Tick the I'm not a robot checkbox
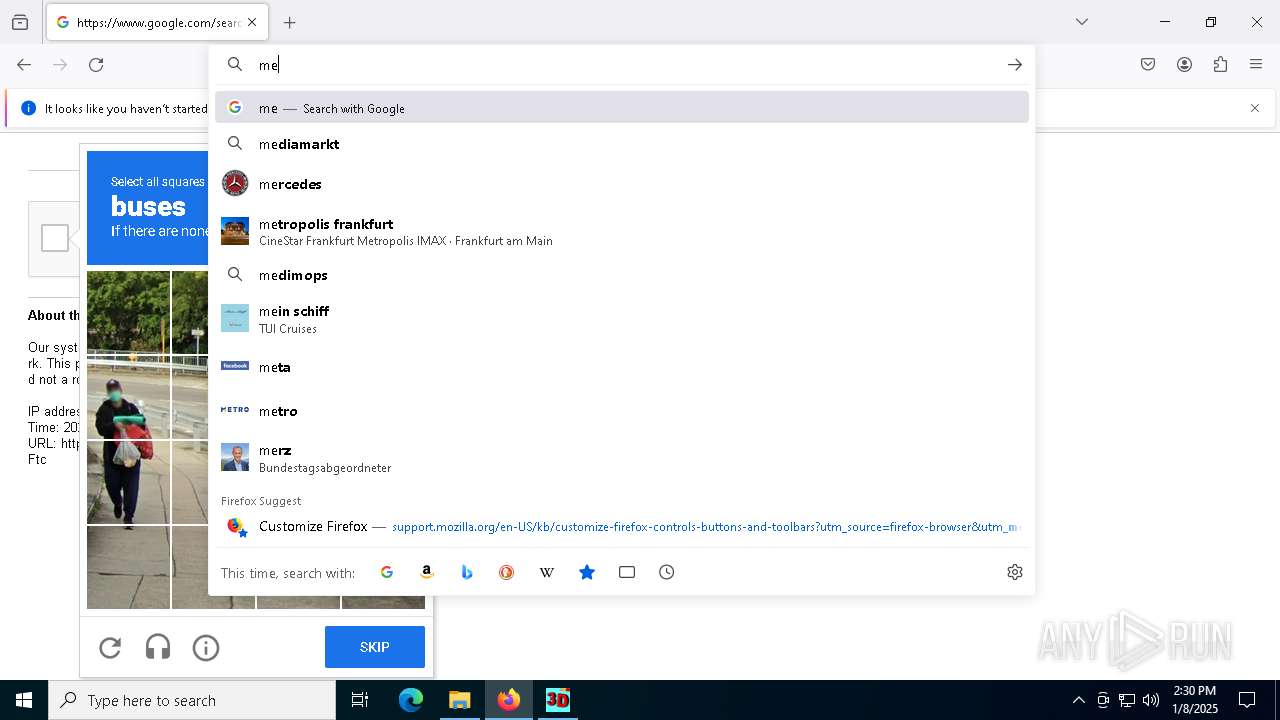The width and height of the screenshot is (1280, 720). [x=55, y=238]
